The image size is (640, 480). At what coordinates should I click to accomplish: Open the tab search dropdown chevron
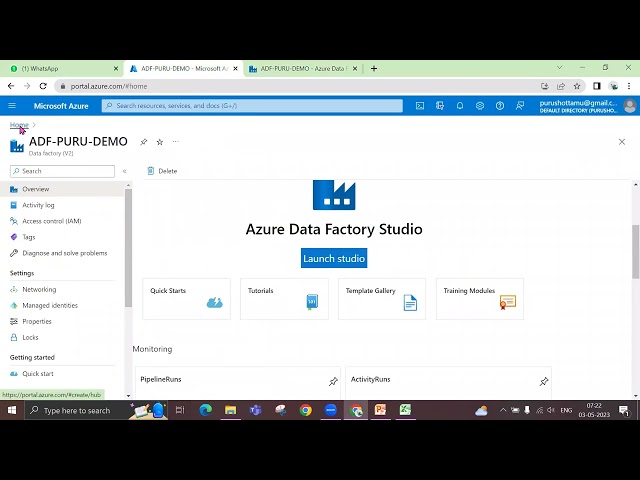click(559, 67)
